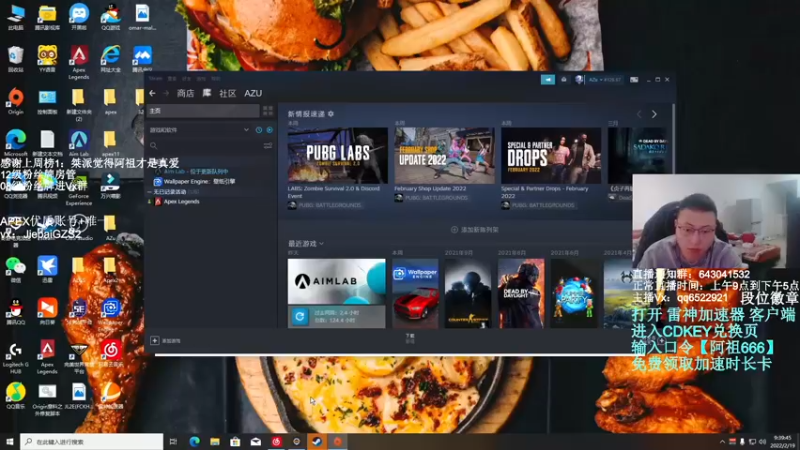Click the library home 主页 button
This screenshot has width=800, height=450.
pyautogui.click(x=203, y=111)
